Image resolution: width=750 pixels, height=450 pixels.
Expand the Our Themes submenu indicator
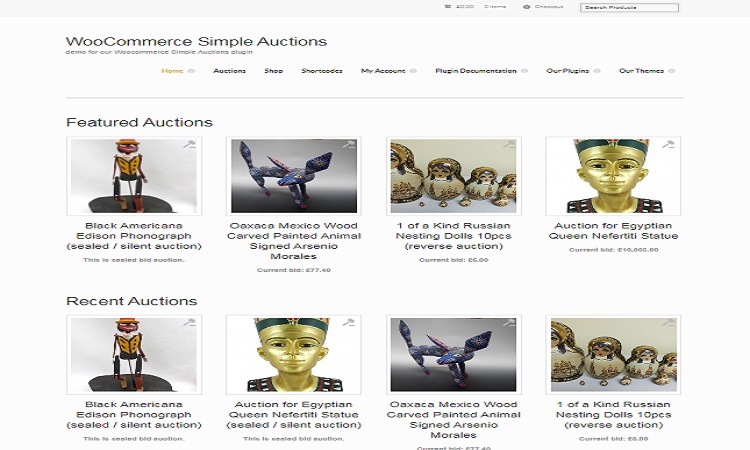pyautogui.click(x=672, y=71)
